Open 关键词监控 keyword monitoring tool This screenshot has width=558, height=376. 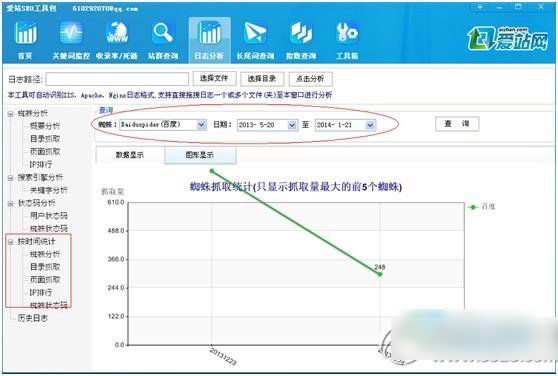tap(71, 40)
